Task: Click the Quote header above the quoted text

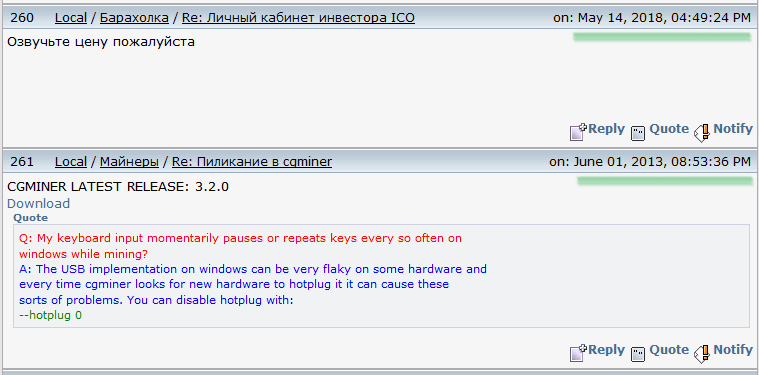Action: point(30,218)
